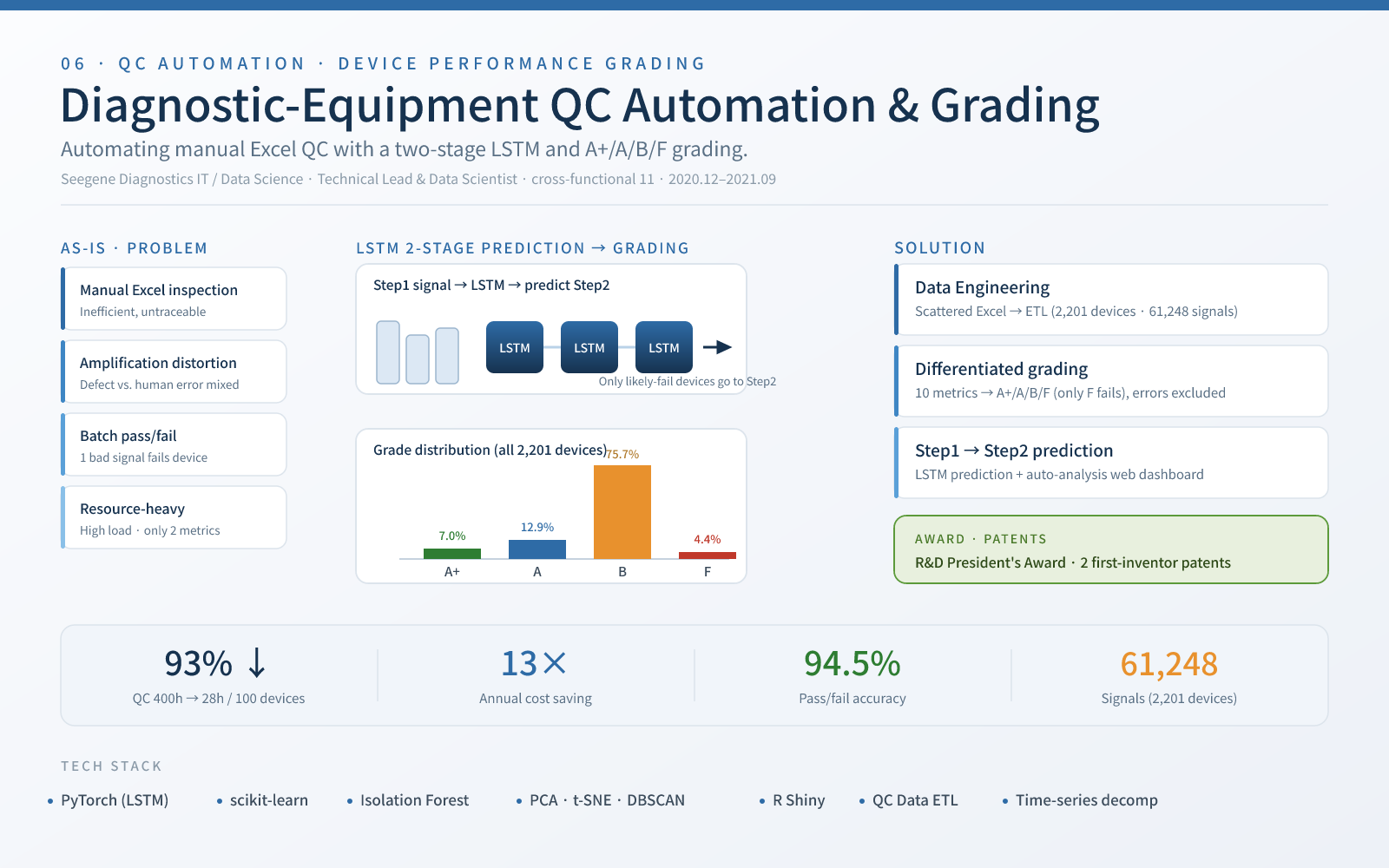Screen dimensions: 1389x868
Task: Click the 'SOLUTION' heading
Action: pyautogui.click(x=940, y=248)
